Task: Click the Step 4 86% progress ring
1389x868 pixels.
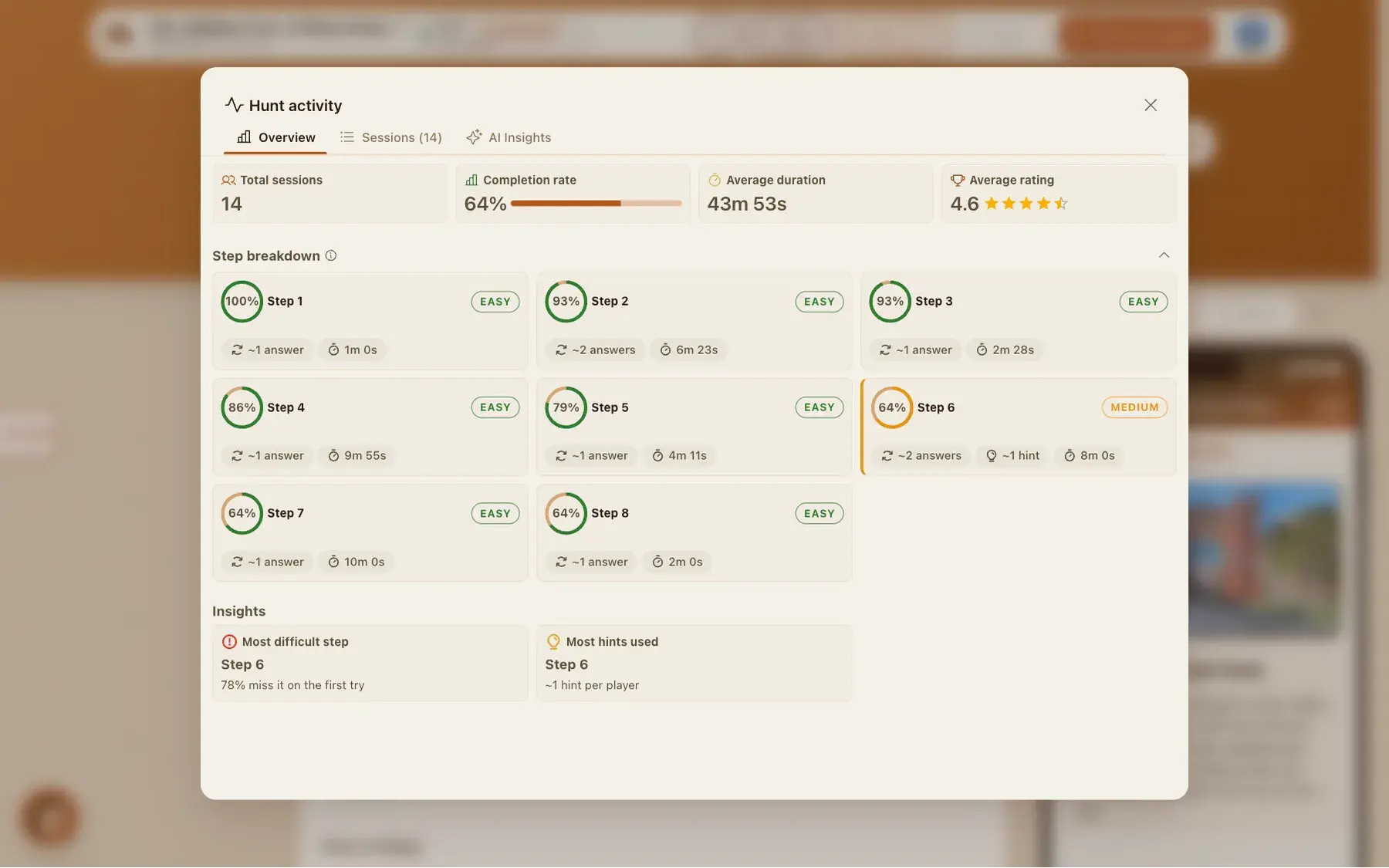Action: click(242, 407)
